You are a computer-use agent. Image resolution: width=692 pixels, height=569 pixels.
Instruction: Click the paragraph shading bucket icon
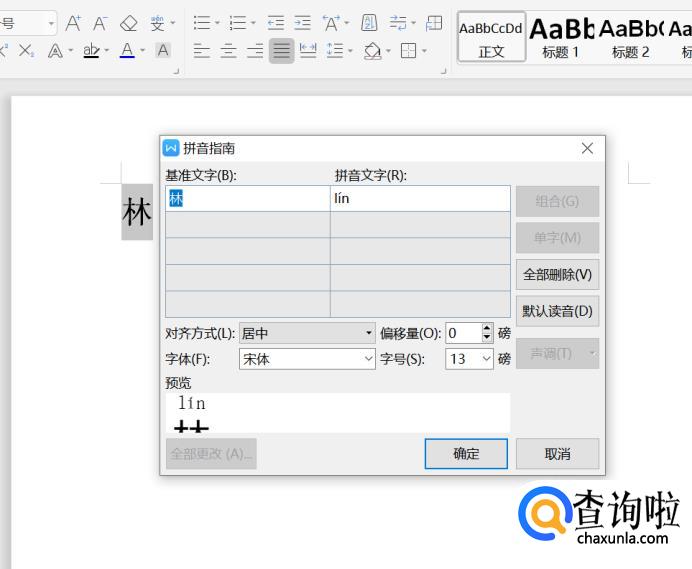(x=372, y=51)
